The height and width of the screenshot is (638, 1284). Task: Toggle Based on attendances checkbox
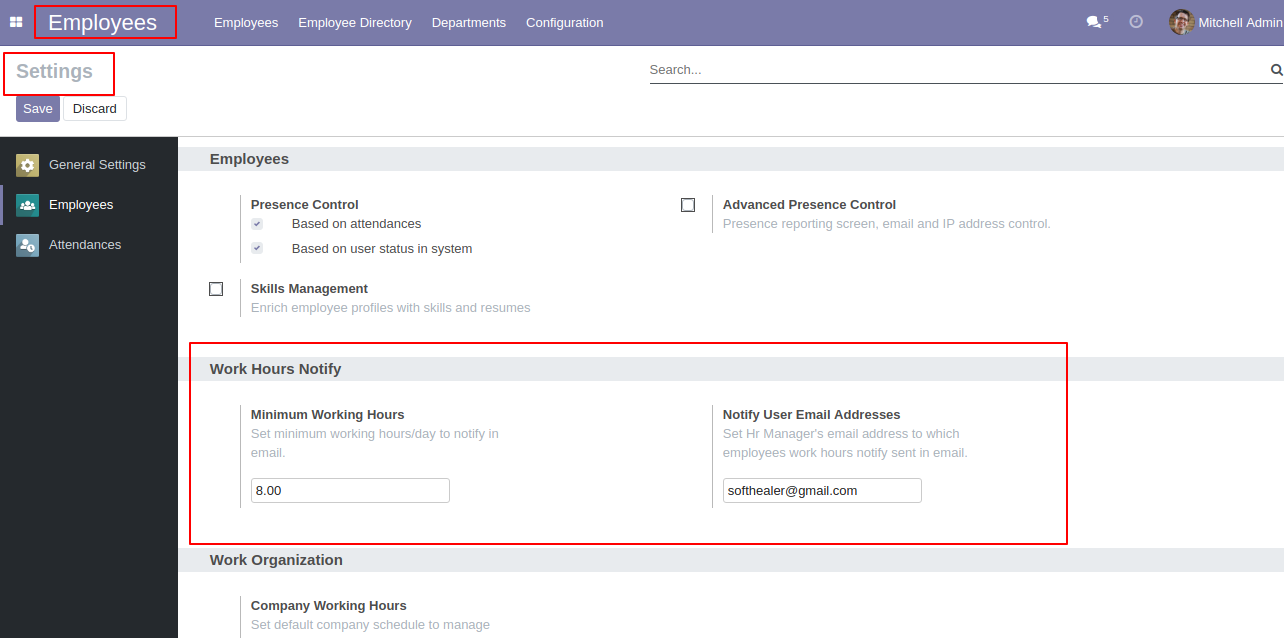[257, 224]
